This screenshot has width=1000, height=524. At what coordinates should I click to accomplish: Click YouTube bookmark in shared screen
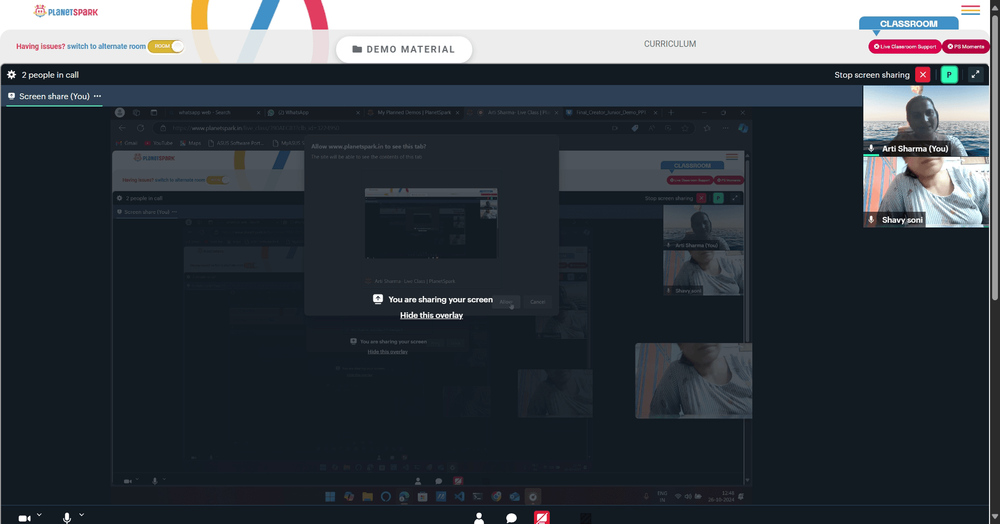(x=159, y=143)
